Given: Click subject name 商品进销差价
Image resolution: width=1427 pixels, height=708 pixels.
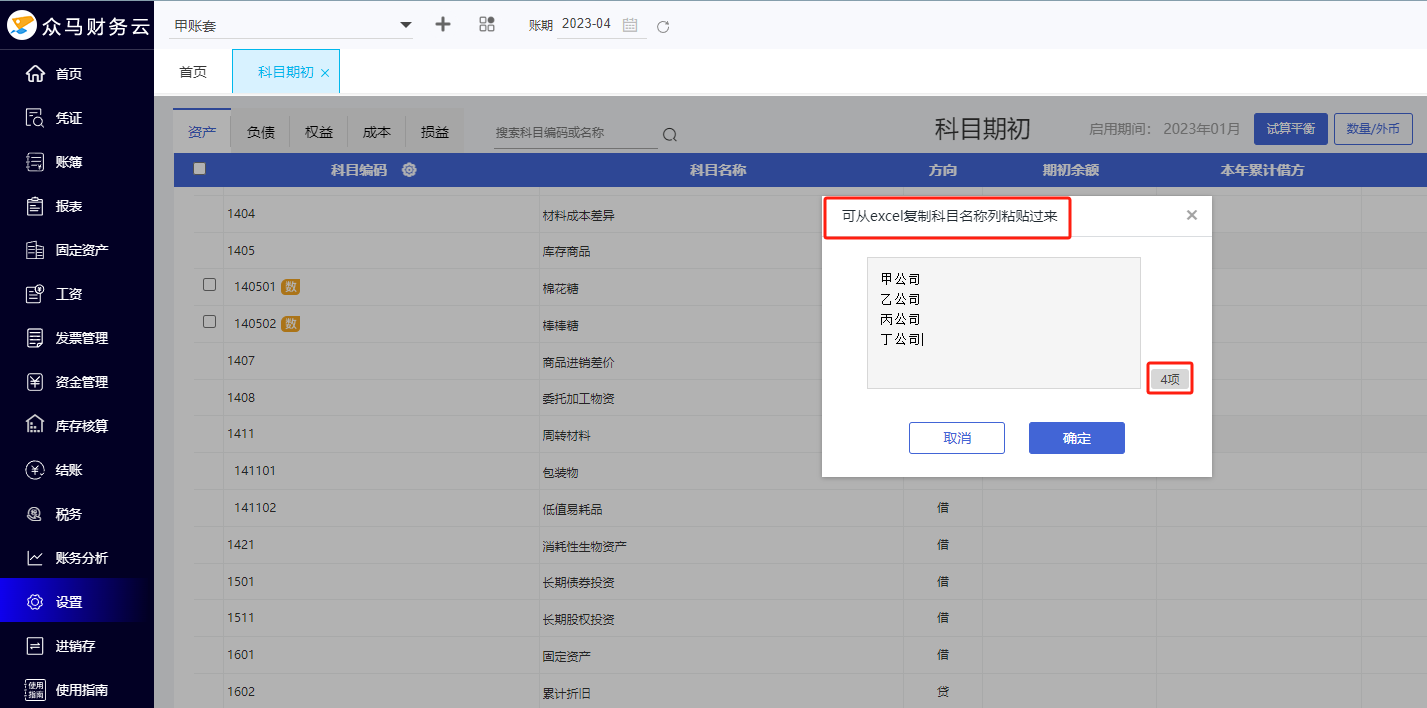Looking at the screenshot, I should point(578,363).
